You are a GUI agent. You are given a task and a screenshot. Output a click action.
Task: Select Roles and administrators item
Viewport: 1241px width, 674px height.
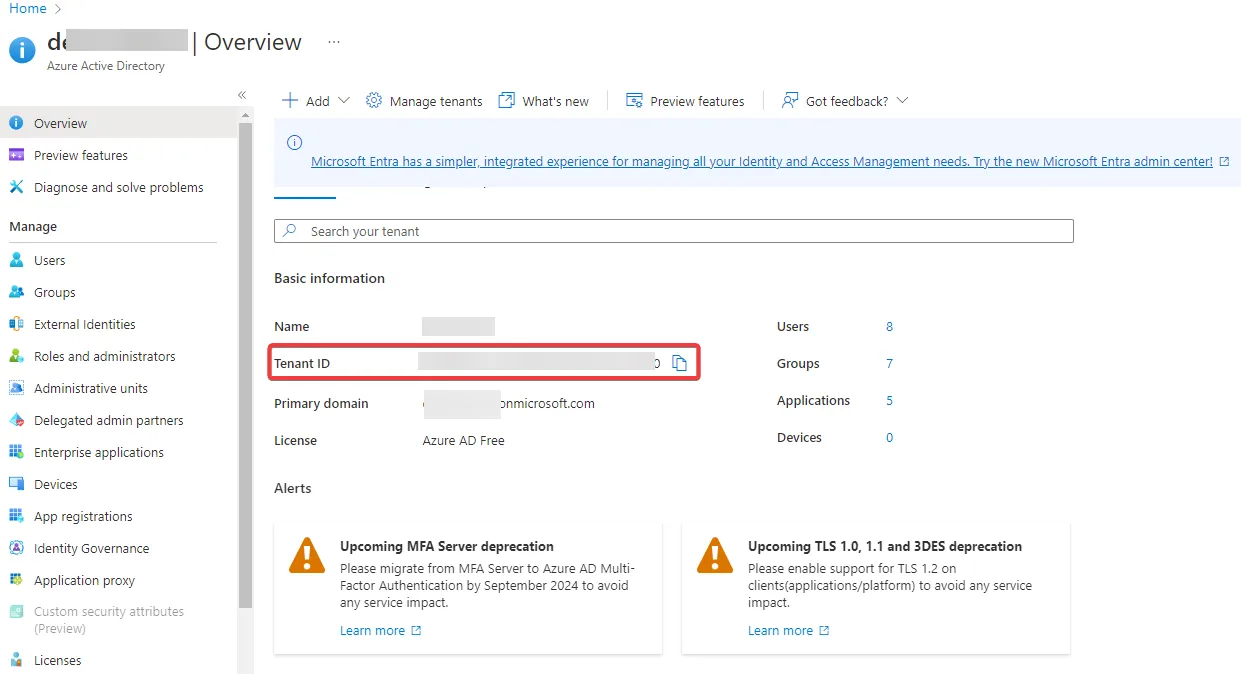pos(104,356)
